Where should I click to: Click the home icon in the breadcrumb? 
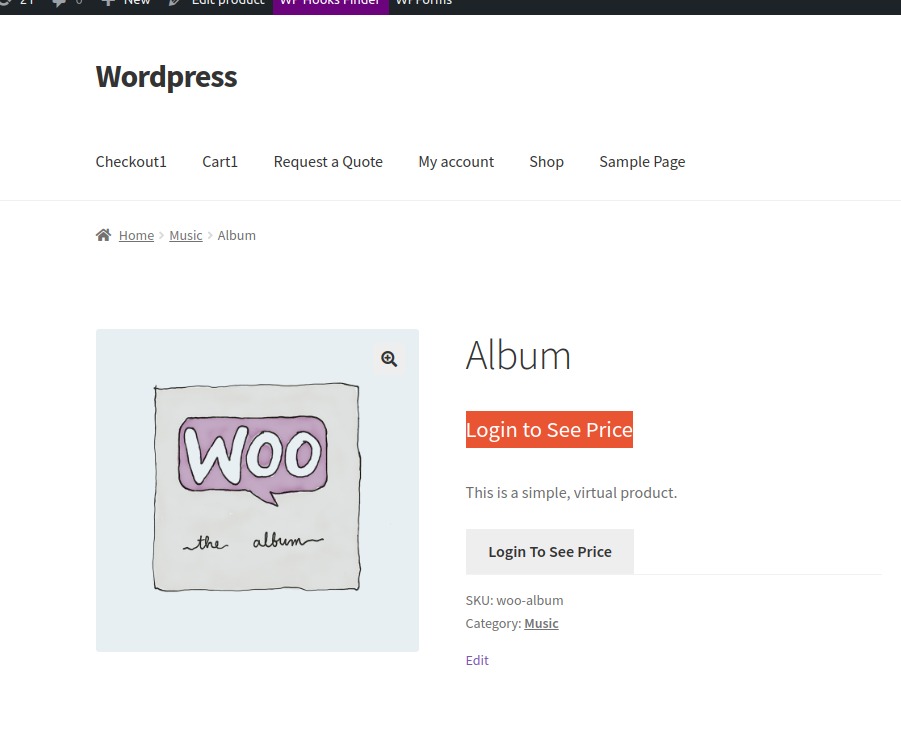pos(103,235)
